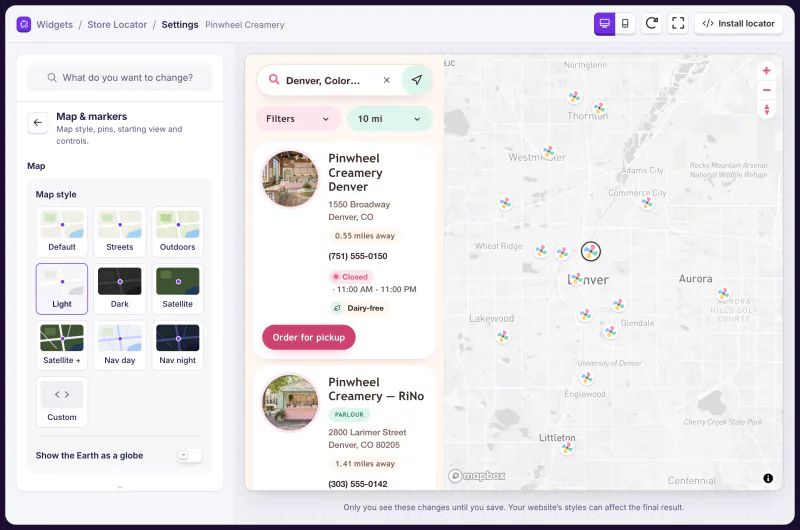The image size is (800, 530).
Task: Open the Filters dropdown
Action: pos(298,119)
